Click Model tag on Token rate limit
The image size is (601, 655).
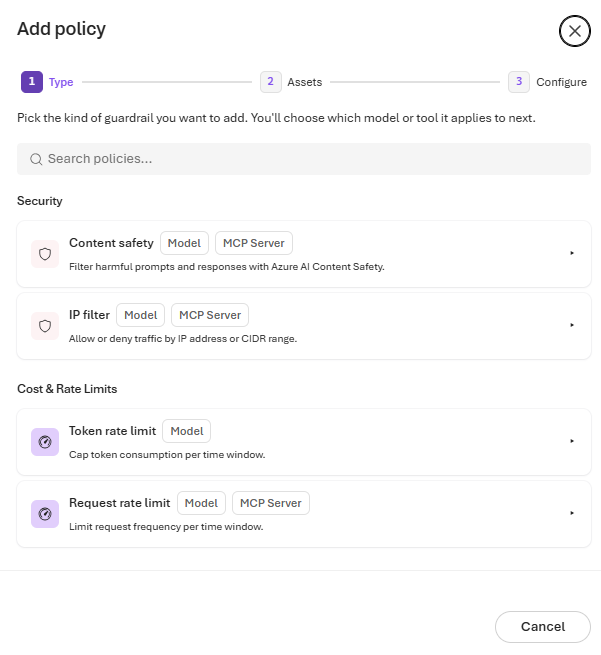point(187,431)
